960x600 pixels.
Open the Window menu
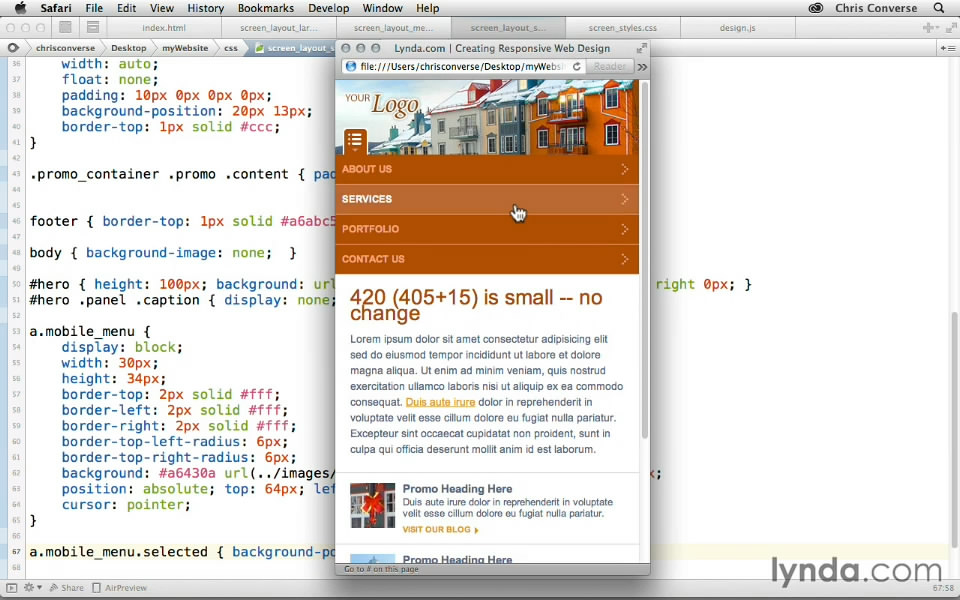click(x=382, y=8)
